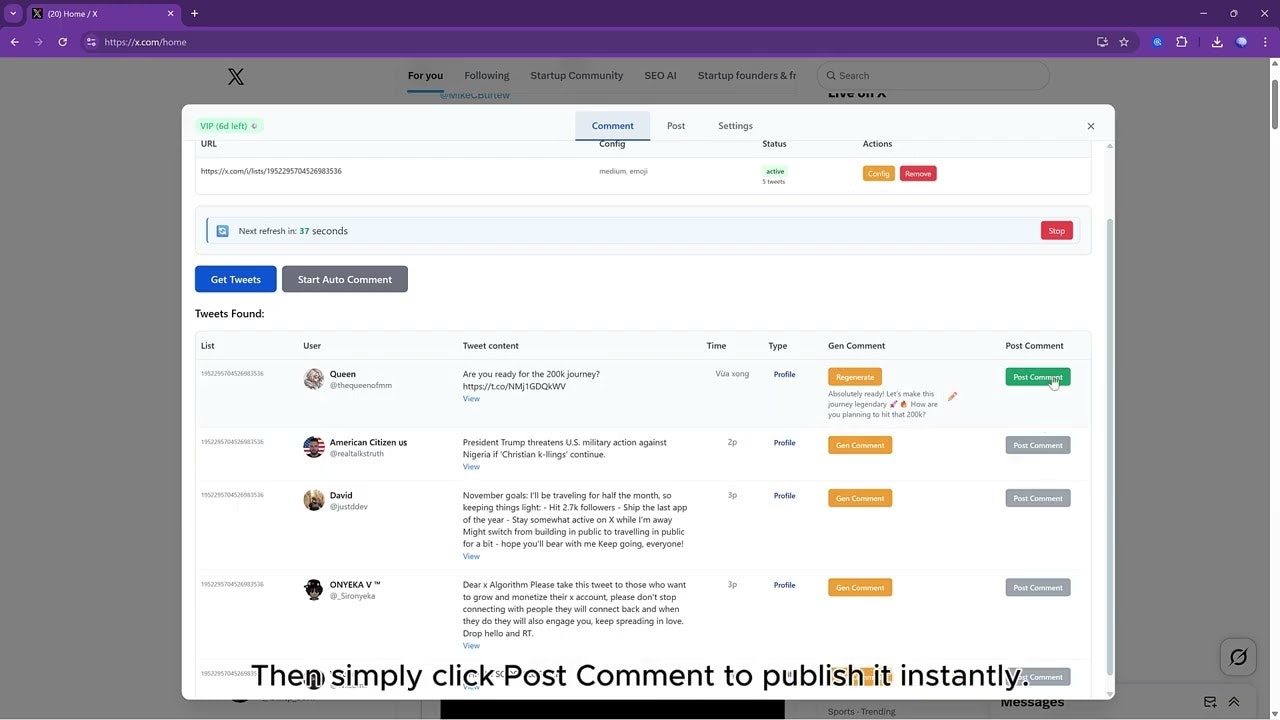Select the For you timeline tab
Viewport: 1280px width, 720px height.
[x=425, y=76]
